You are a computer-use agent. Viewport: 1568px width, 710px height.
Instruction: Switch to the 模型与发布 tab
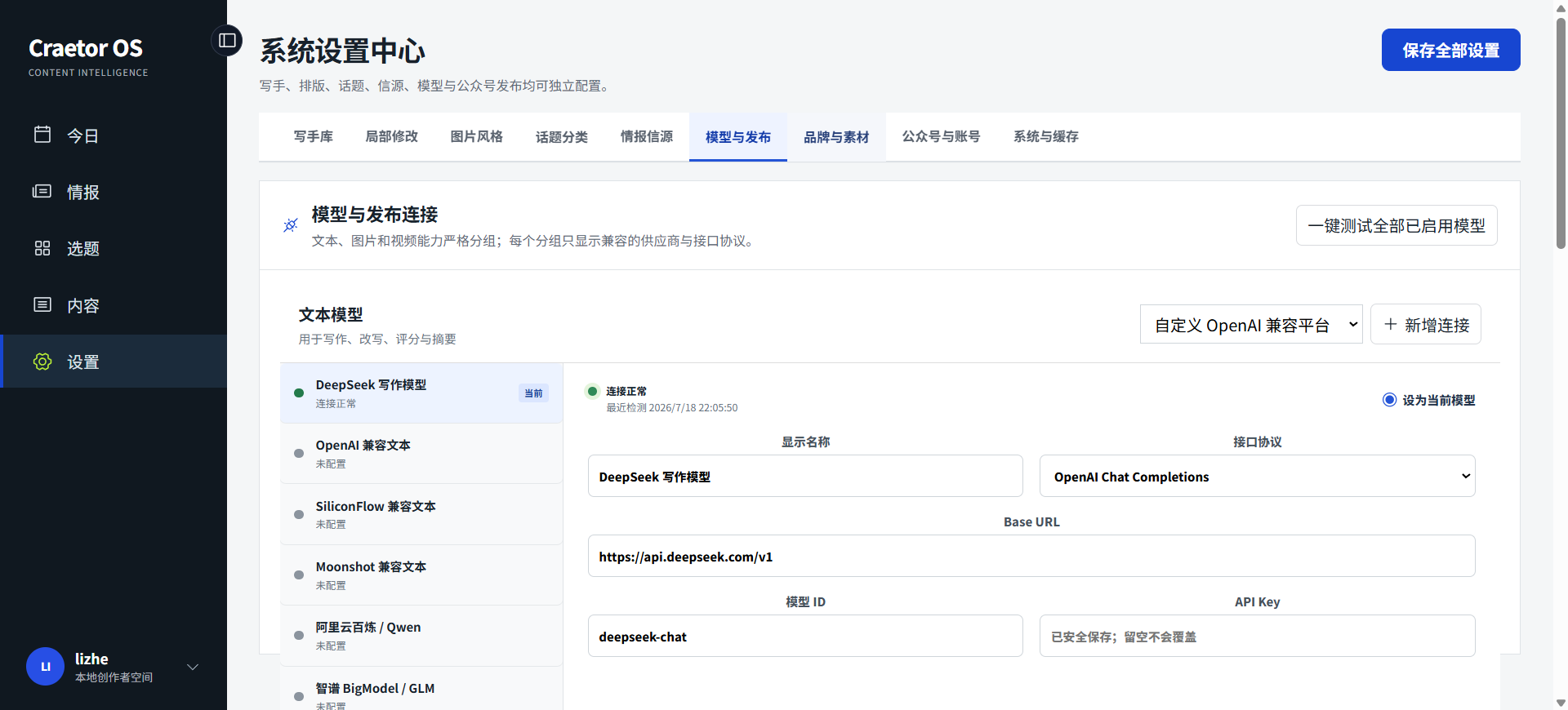pos(738,136)
